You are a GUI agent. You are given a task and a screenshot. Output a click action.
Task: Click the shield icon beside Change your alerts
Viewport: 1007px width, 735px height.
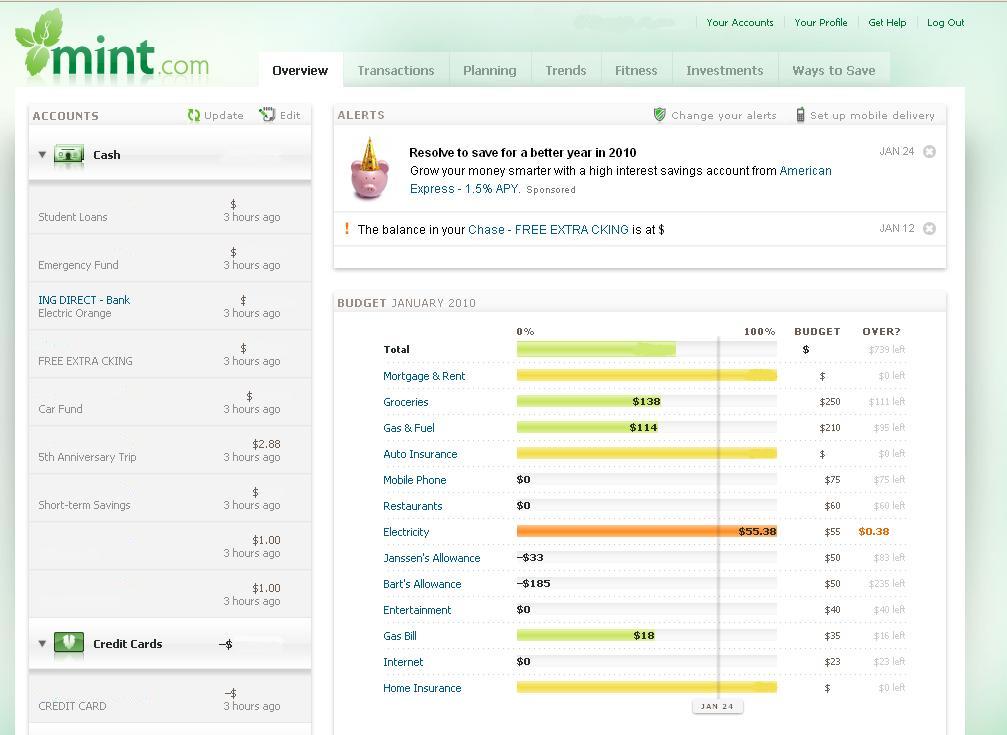click(x=660, y=114)
